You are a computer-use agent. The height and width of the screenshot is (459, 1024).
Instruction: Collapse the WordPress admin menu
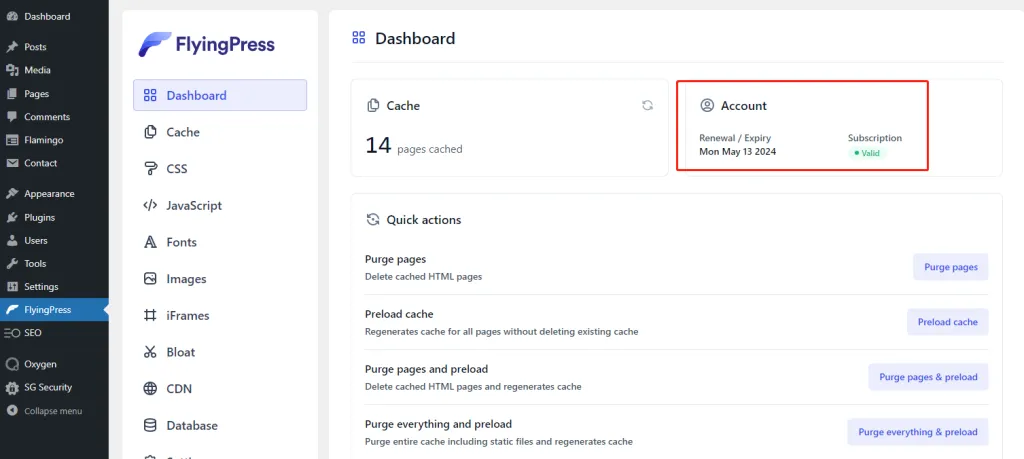pyautogui.click(x=52, y=411)
